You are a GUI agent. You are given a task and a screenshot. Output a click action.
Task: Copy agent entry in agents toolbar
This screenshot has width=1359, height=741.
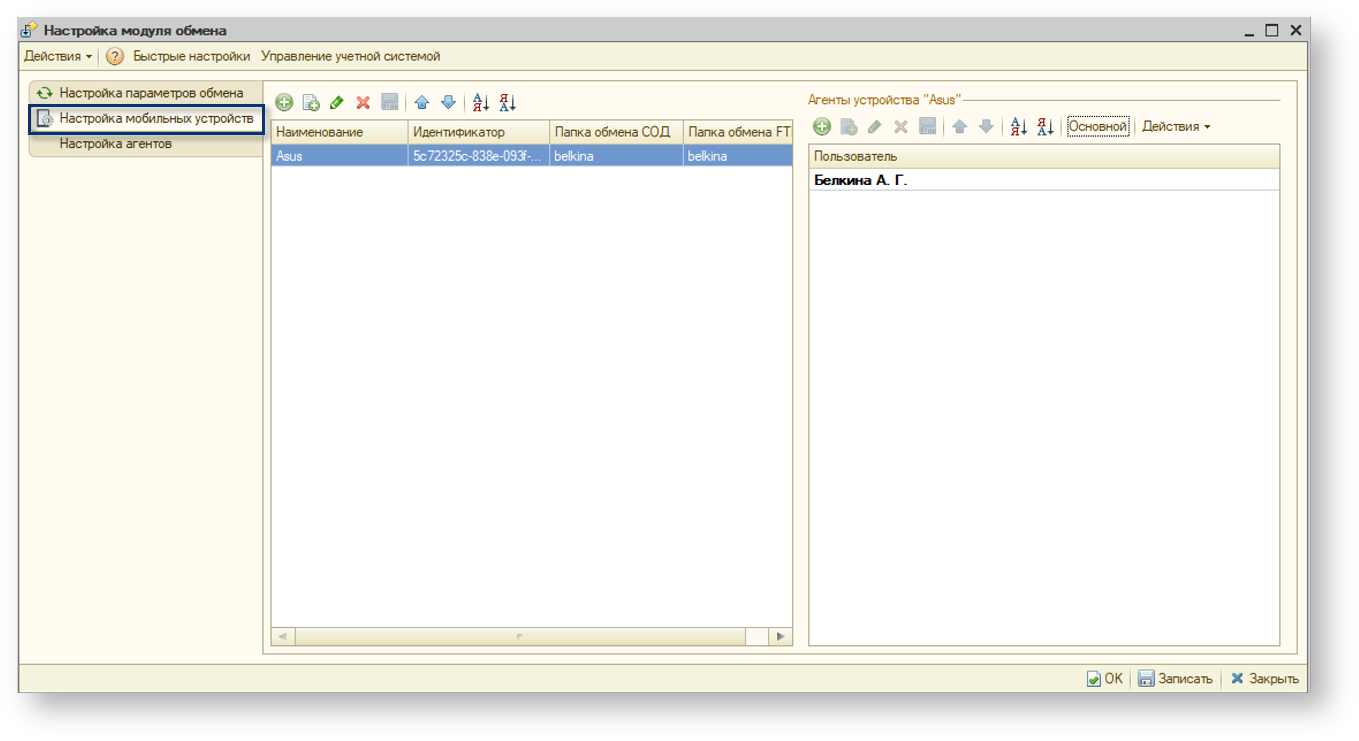(849, 127)
